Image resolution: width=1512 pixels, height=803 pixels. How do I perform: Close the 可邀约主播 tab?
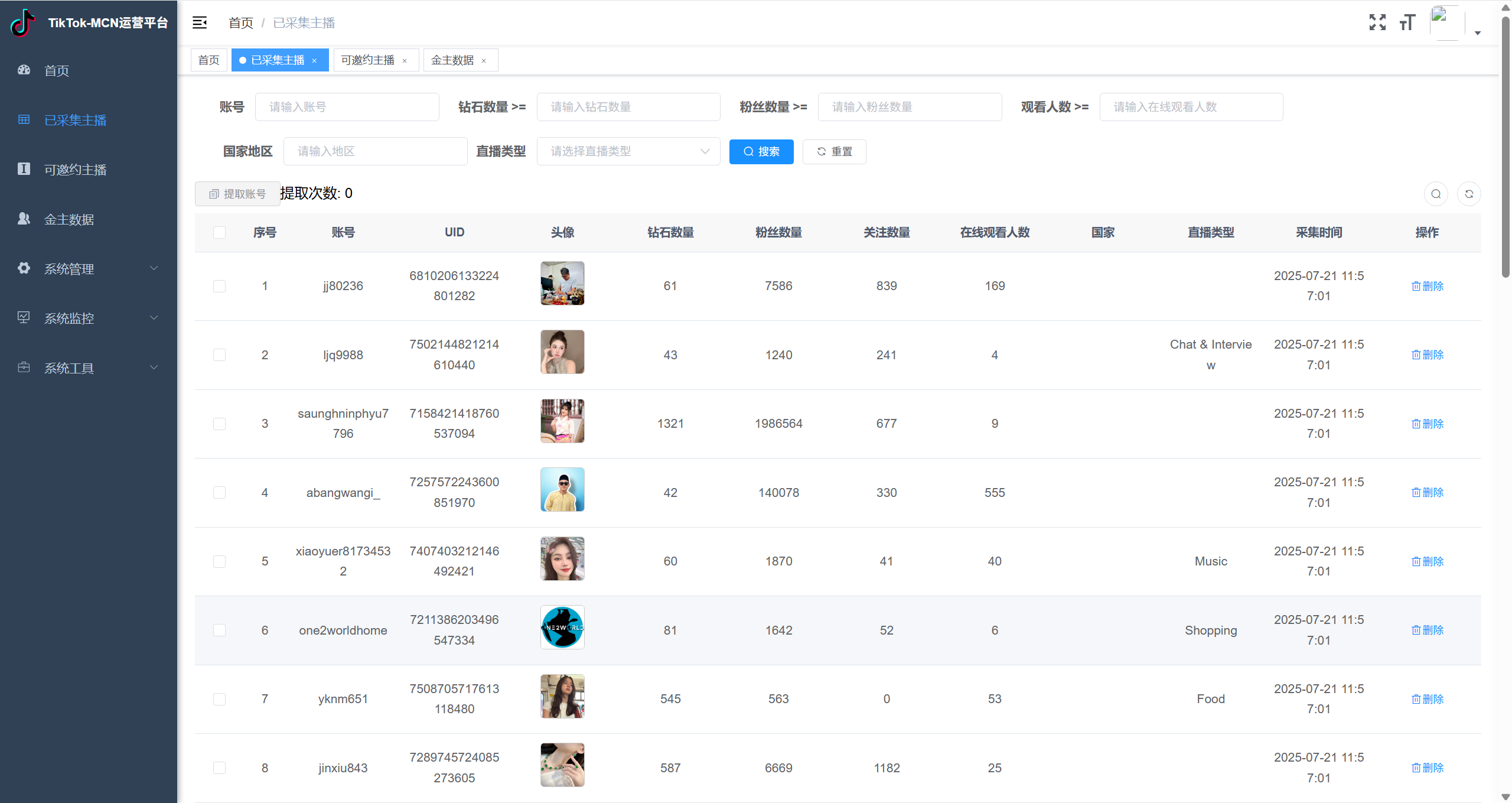tap(405, 61)
